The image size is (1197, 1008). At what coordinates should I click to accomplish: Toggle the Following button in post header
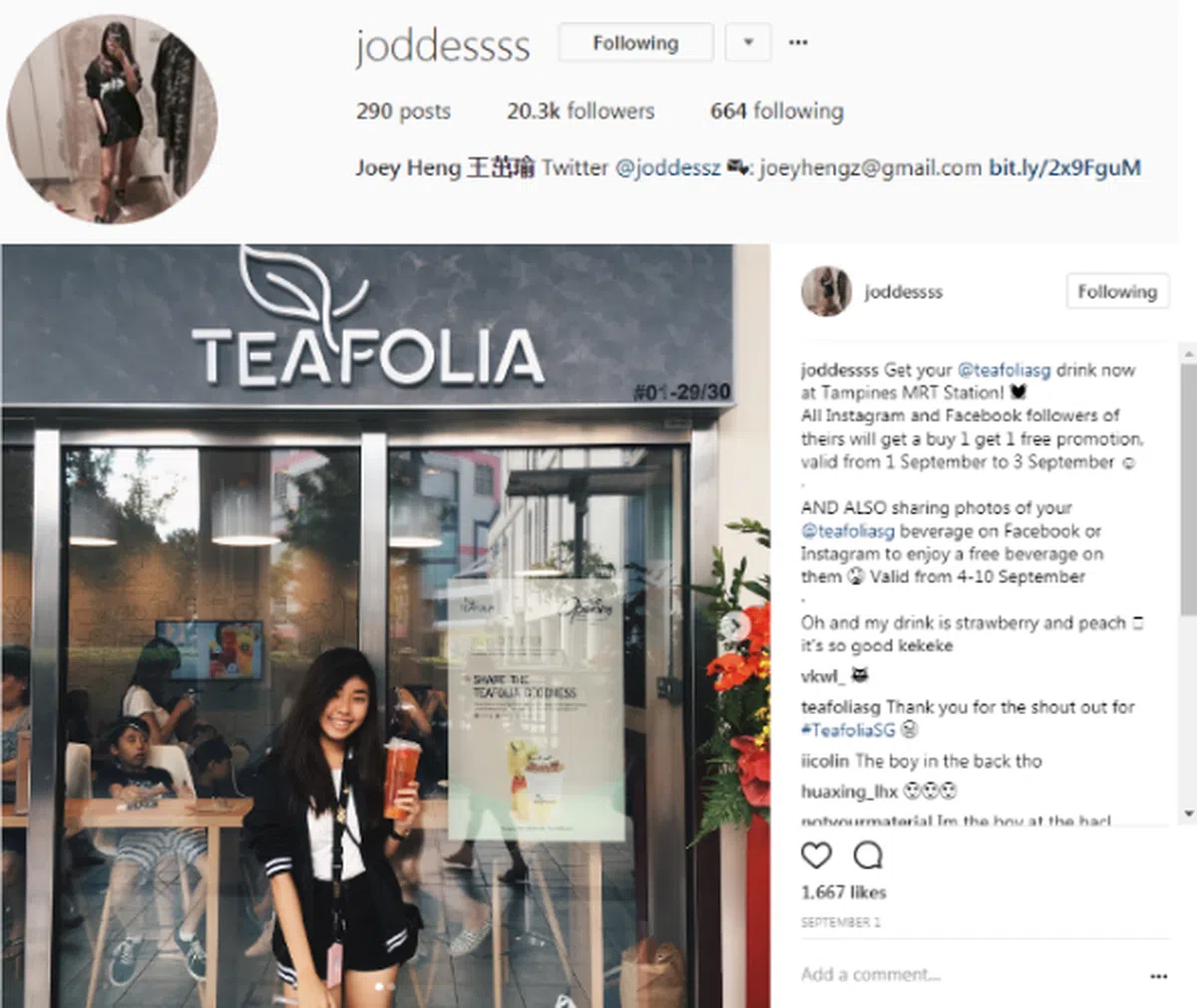tap(1117, 291)
